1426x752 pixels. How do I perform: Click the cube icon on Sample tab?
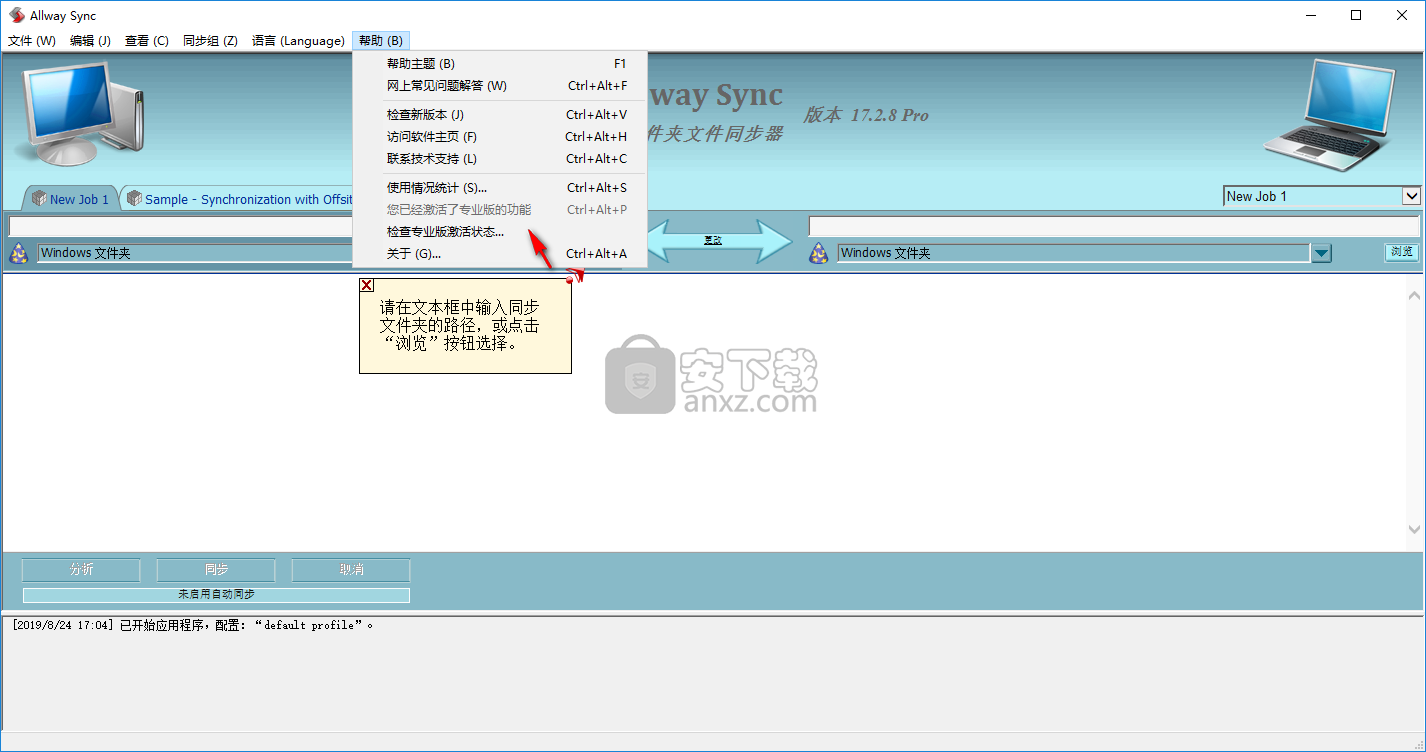134,198
